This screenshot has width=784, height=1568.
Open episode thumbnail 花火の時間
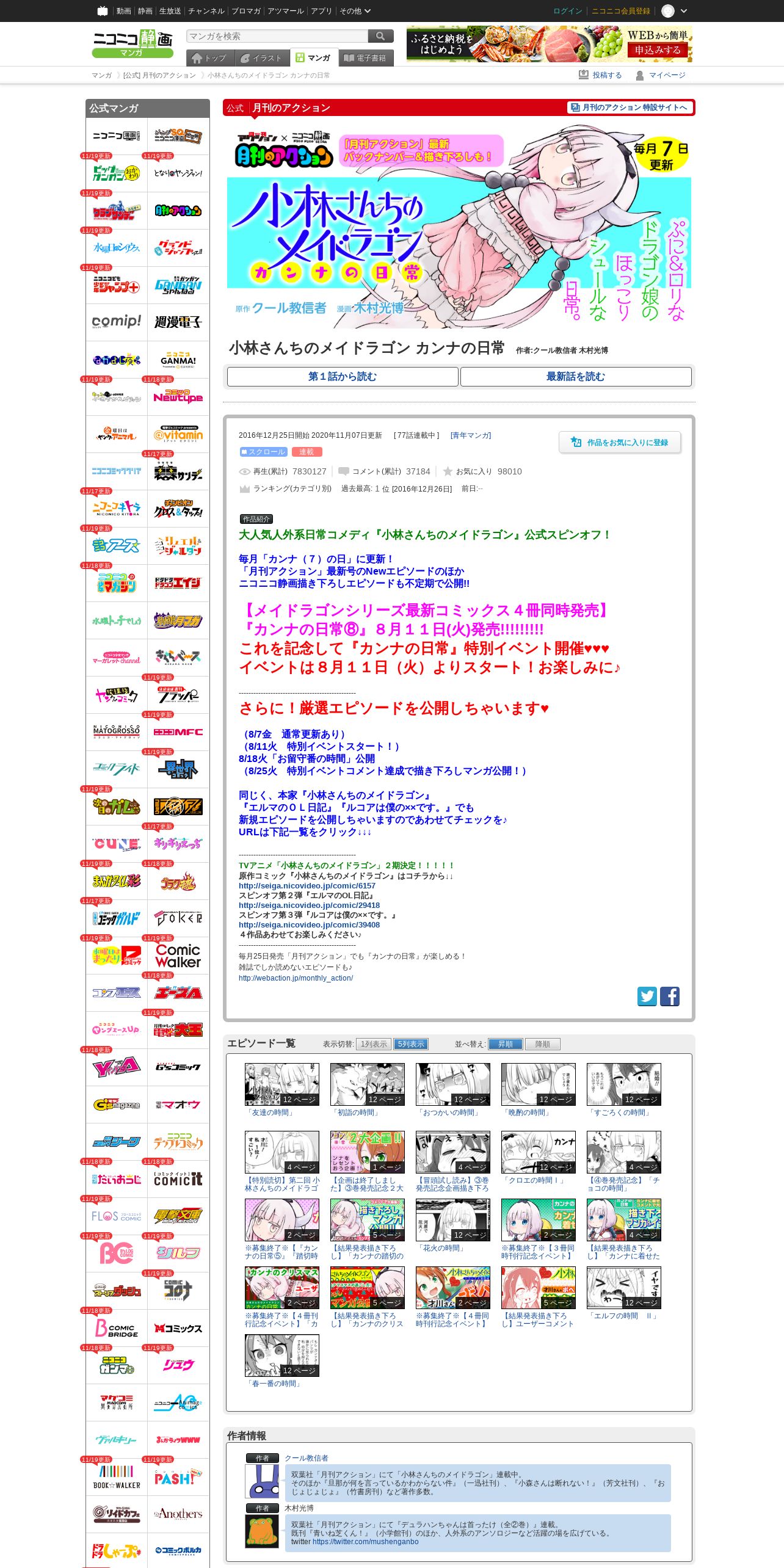[x=452, y=1220]
